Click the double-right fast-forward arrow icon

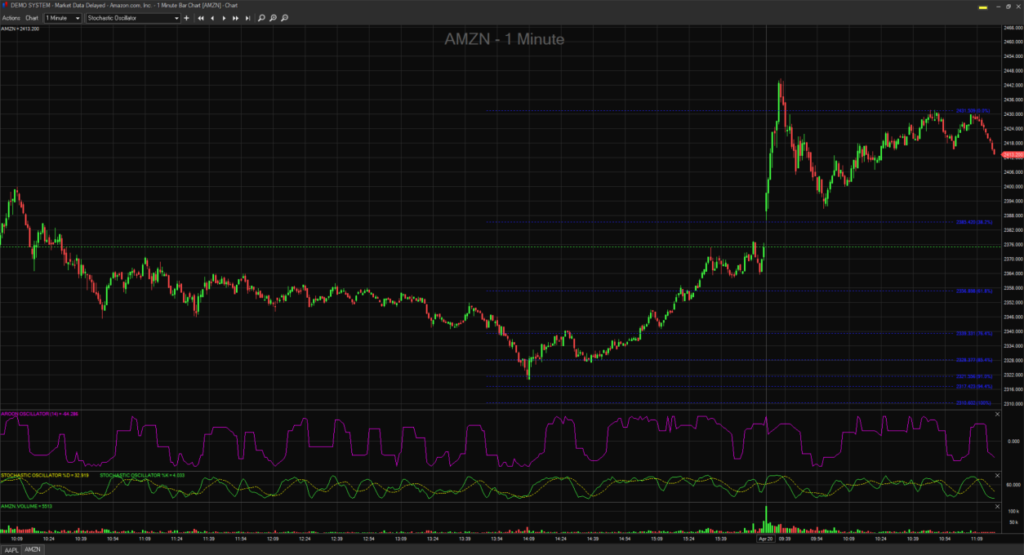(234, 18)
